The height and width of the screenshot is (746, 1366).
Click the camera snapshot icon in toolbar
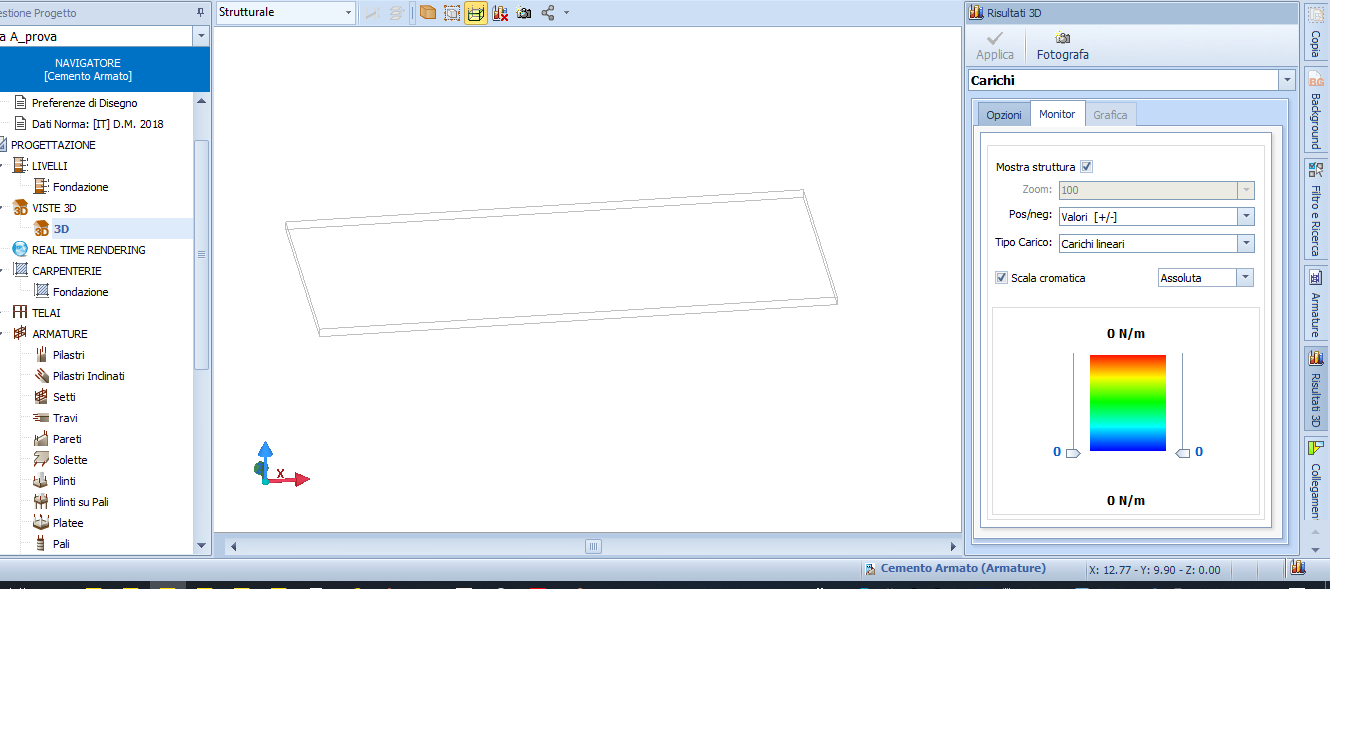click(523, 13)
